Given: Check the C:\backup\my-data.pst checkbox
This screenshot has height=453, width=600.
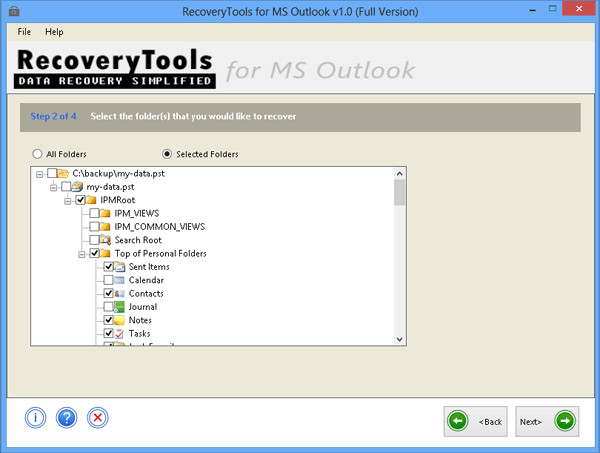Looking at the screenshot, I should 52,173.
